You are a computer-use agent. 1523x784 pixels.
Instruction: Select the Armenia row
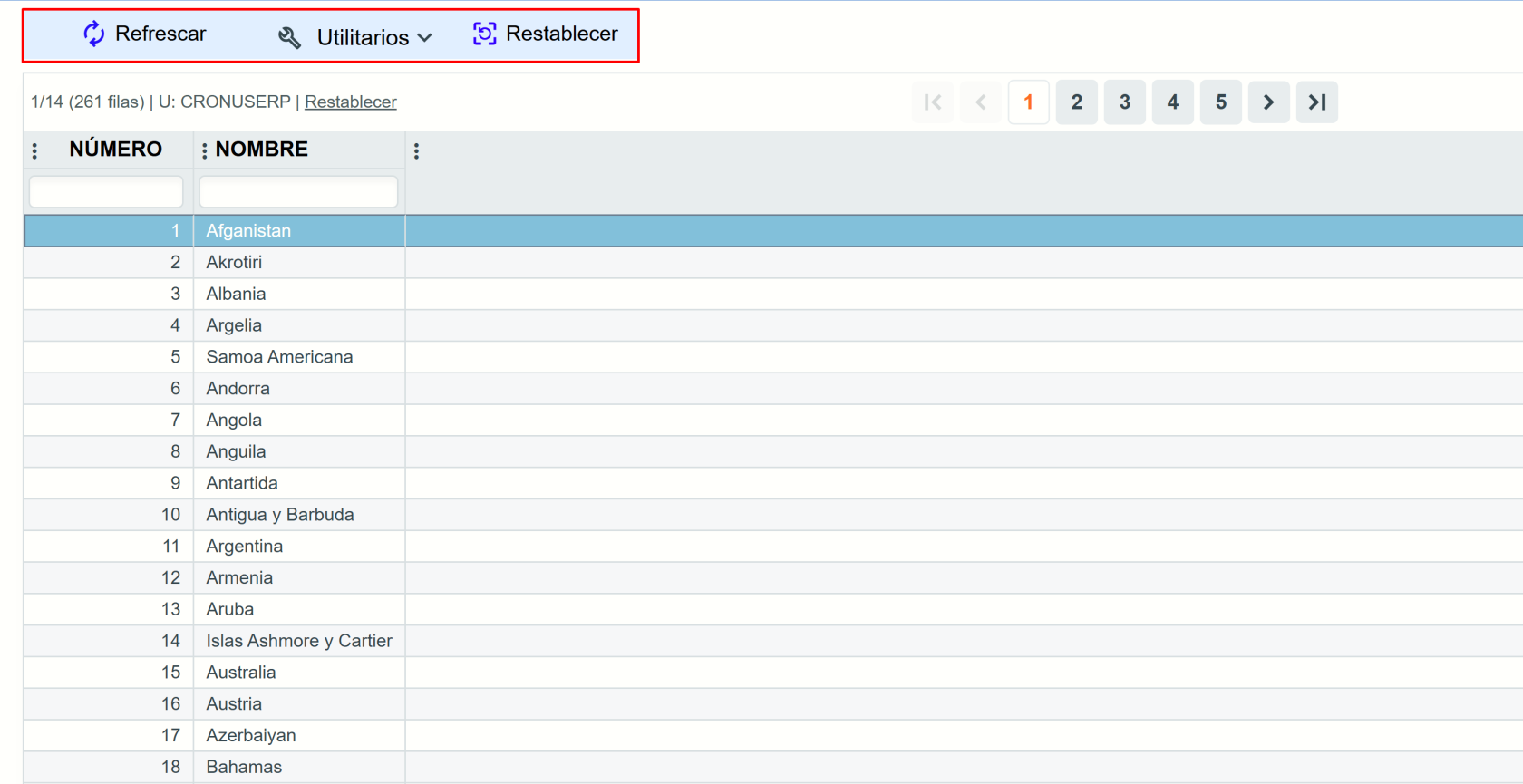coord(773,577)
